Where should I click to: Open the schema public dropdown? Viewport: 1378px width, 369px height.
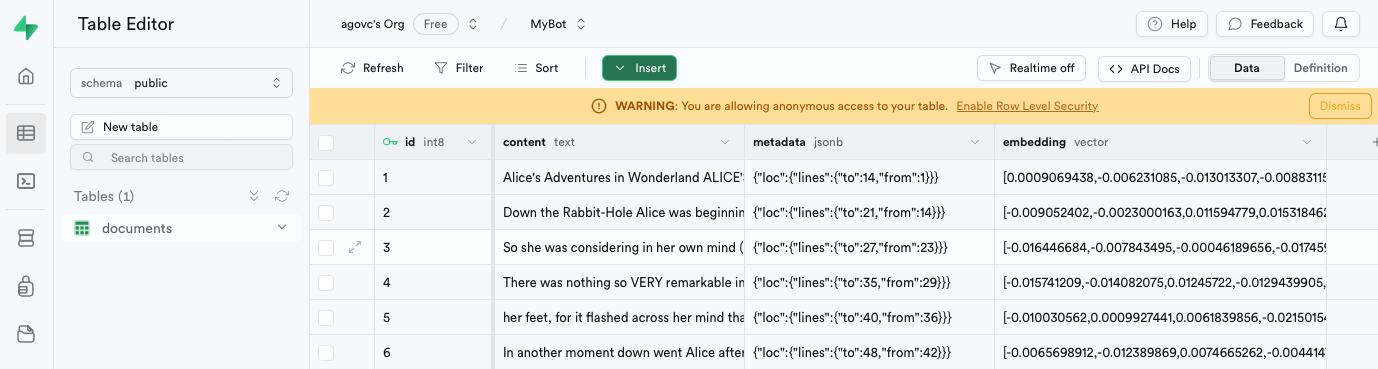click(x=181, y=83)
